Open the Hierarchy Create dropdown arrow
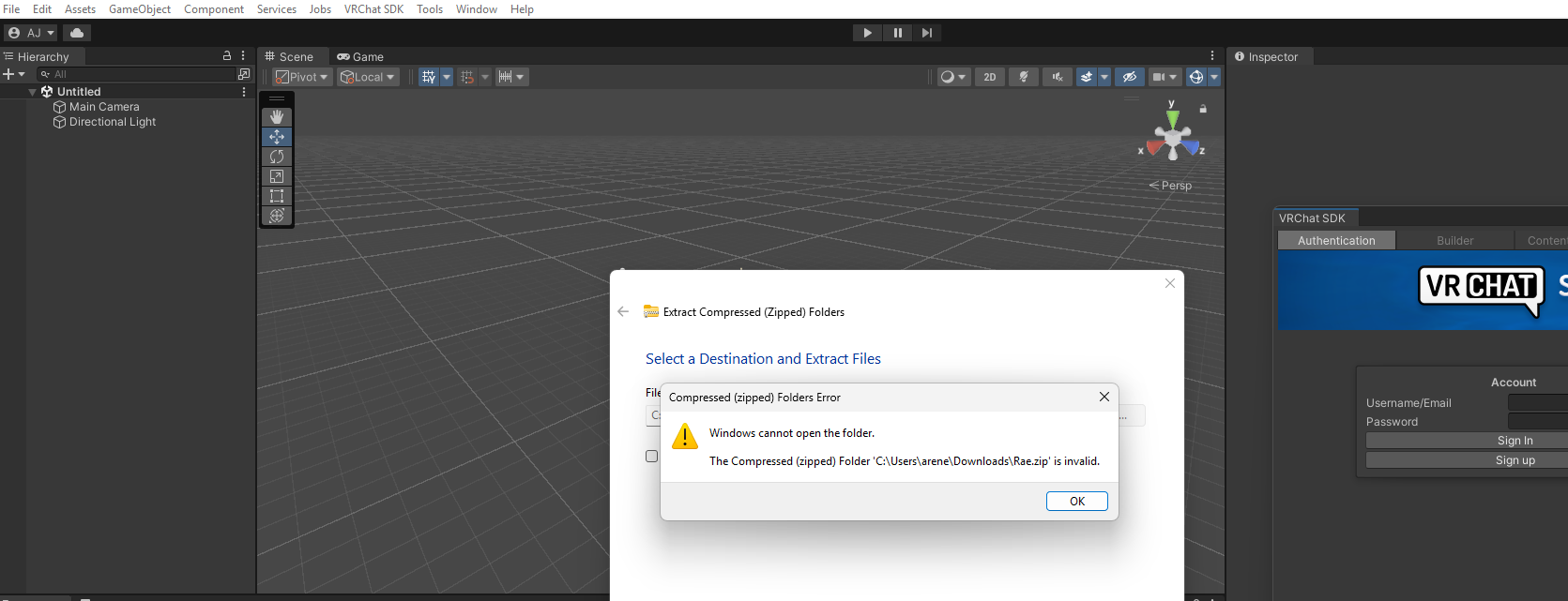Screen dimensions: 1568x601 tap(22, 74)
